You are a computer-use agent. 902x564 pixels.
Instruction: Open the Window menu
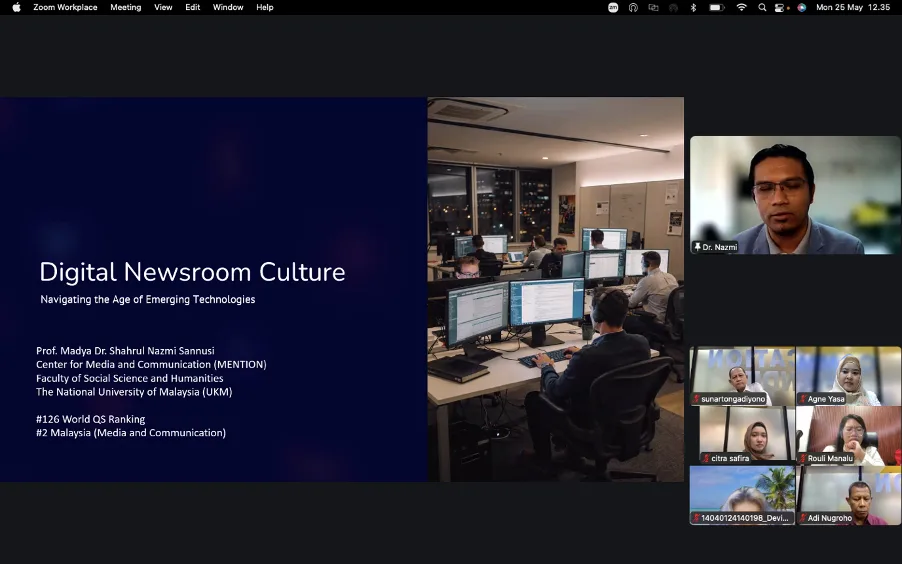tap(228, 7)
